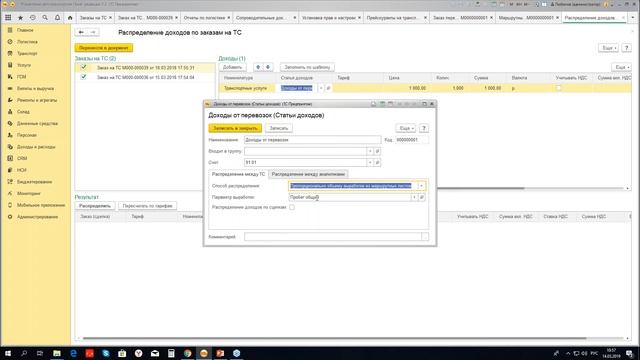640x360 pixels.
Task: Open help in the income item dialog
Action: pyautogui.click(x=424, y=128)
